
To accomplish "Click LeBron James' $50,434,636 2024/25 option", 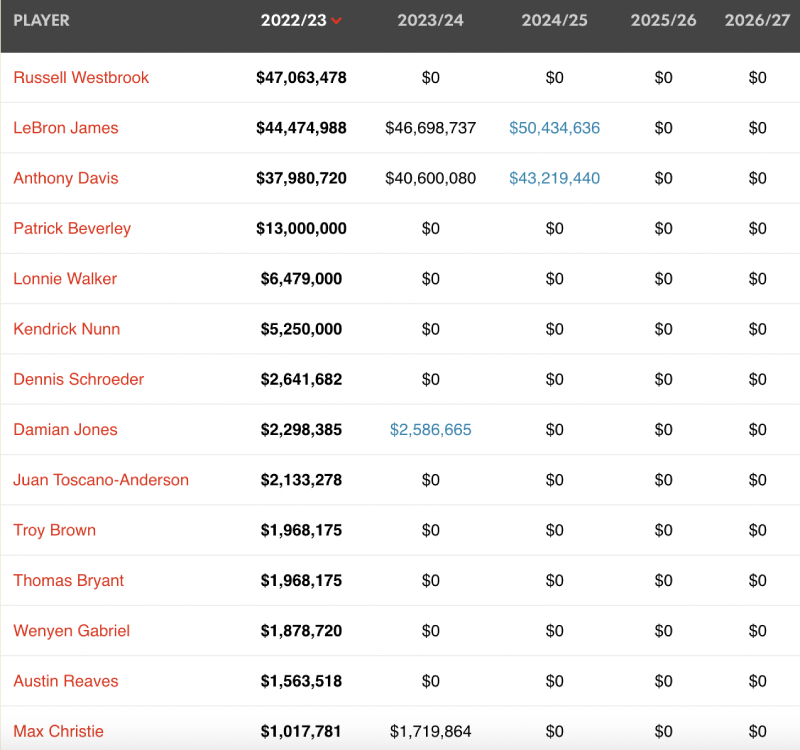I will [x=554, y=128].
